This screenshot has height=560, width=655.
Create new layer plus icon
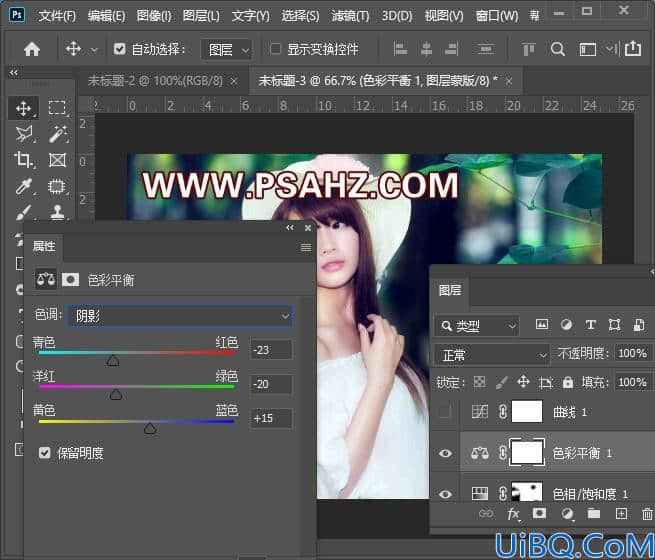tap(621, 513)
